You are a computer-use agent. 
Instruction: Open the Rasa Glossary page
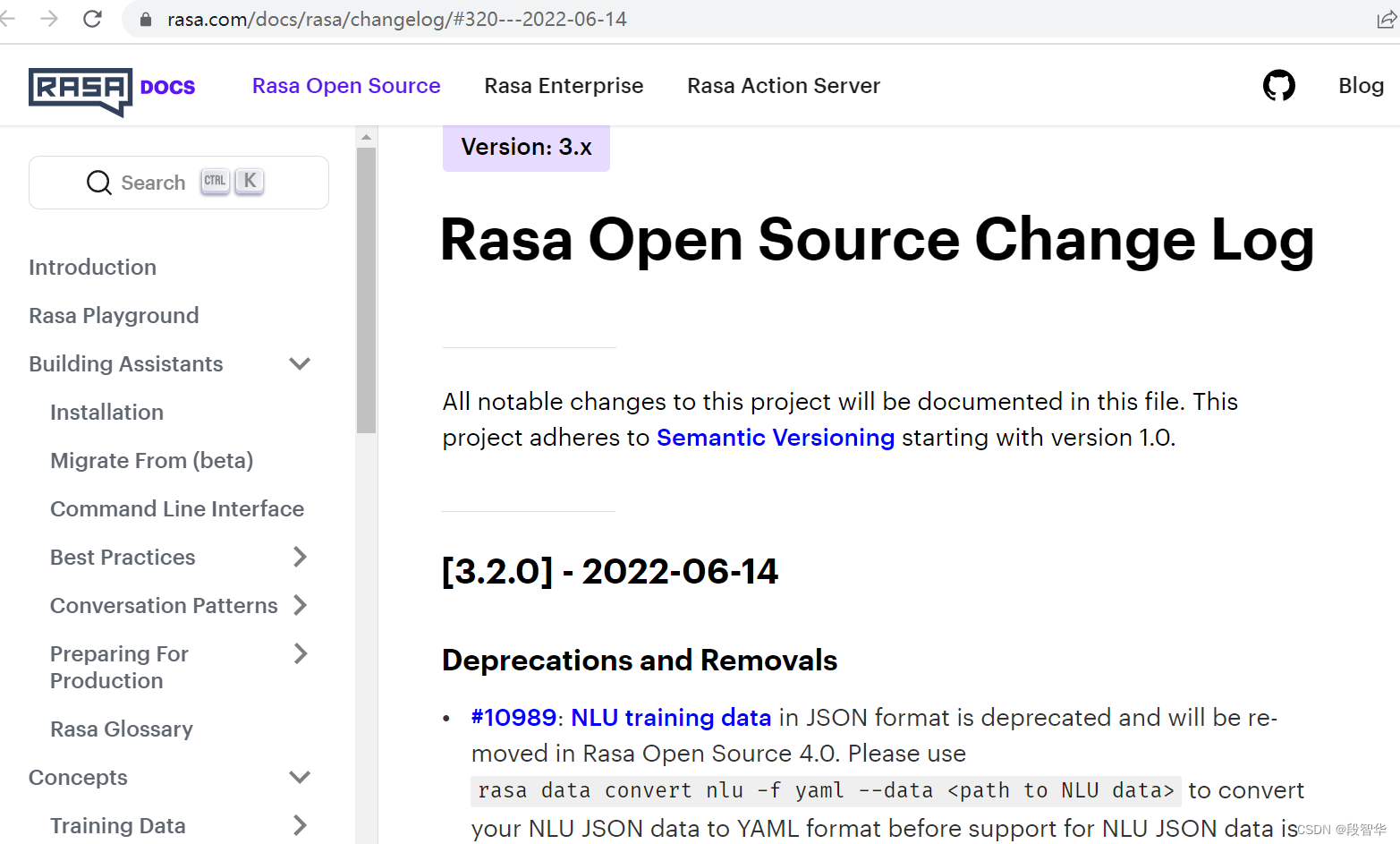tap(122, 729)
